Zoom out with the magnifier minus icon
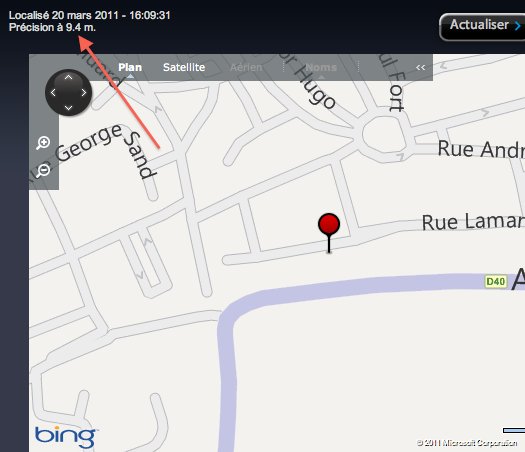The width and height of the screenshot is (525, 452). [43, 171]
